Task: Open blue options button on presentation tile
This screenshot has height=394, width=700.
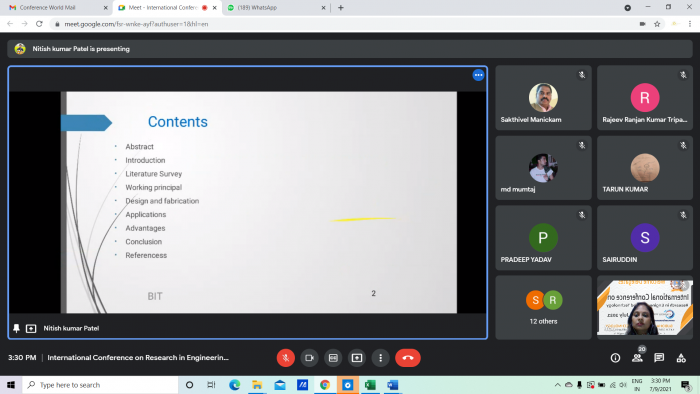Action: pos(478,75)
